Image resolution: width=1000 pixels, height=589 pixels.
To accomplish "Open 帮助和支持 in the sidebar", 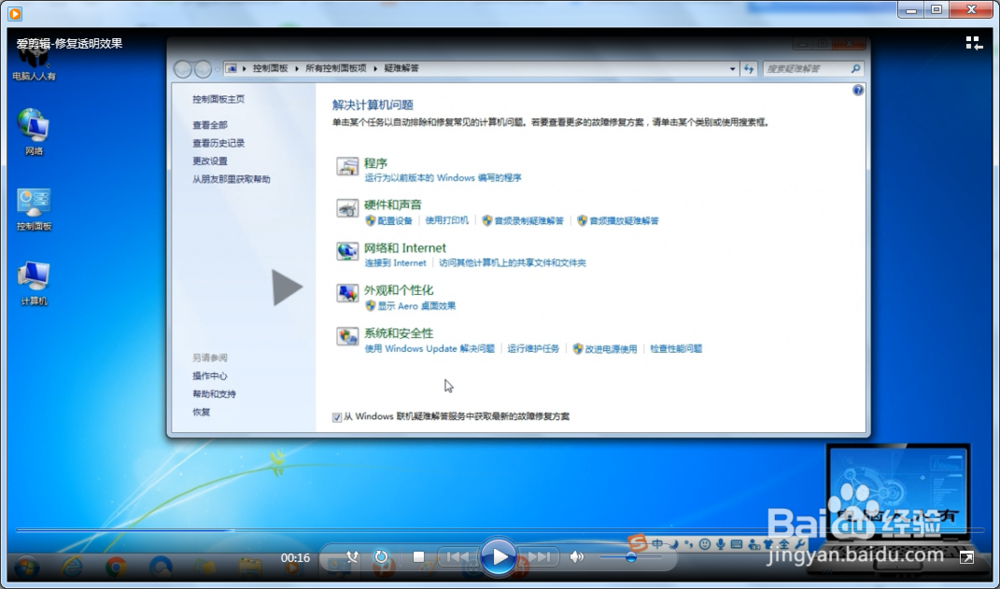I will pos(214,394).
